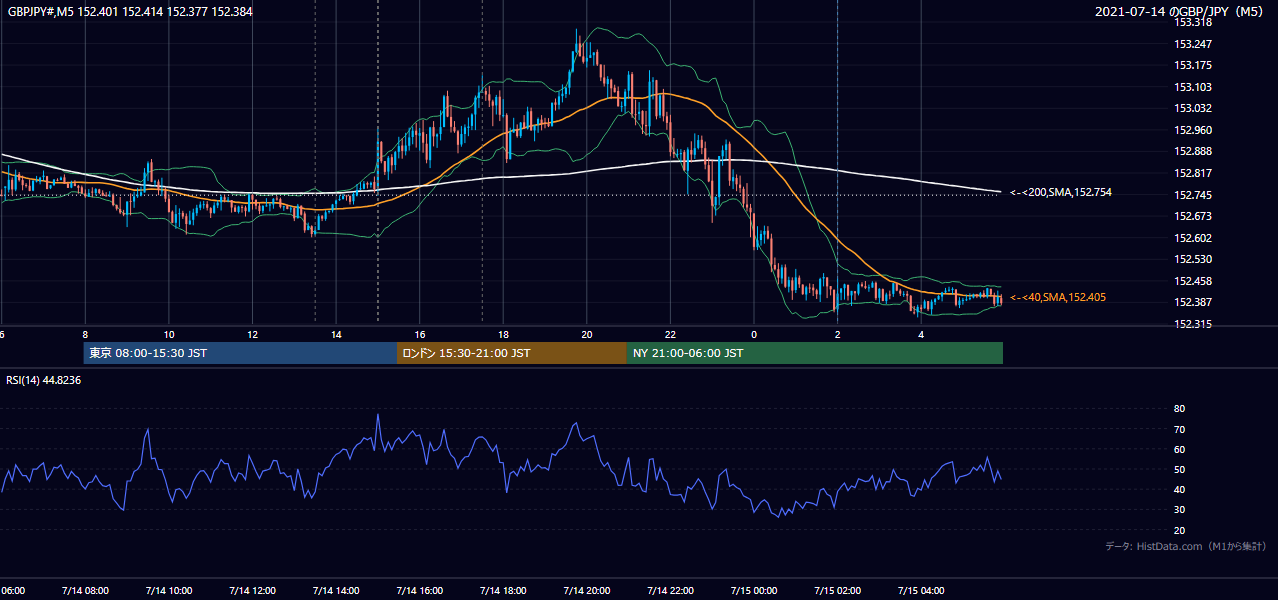Image resolution: width=1278 pixels, height=600 pixels.
Task: Click RSI scale level 40
Action: [x=1179, y=489]
